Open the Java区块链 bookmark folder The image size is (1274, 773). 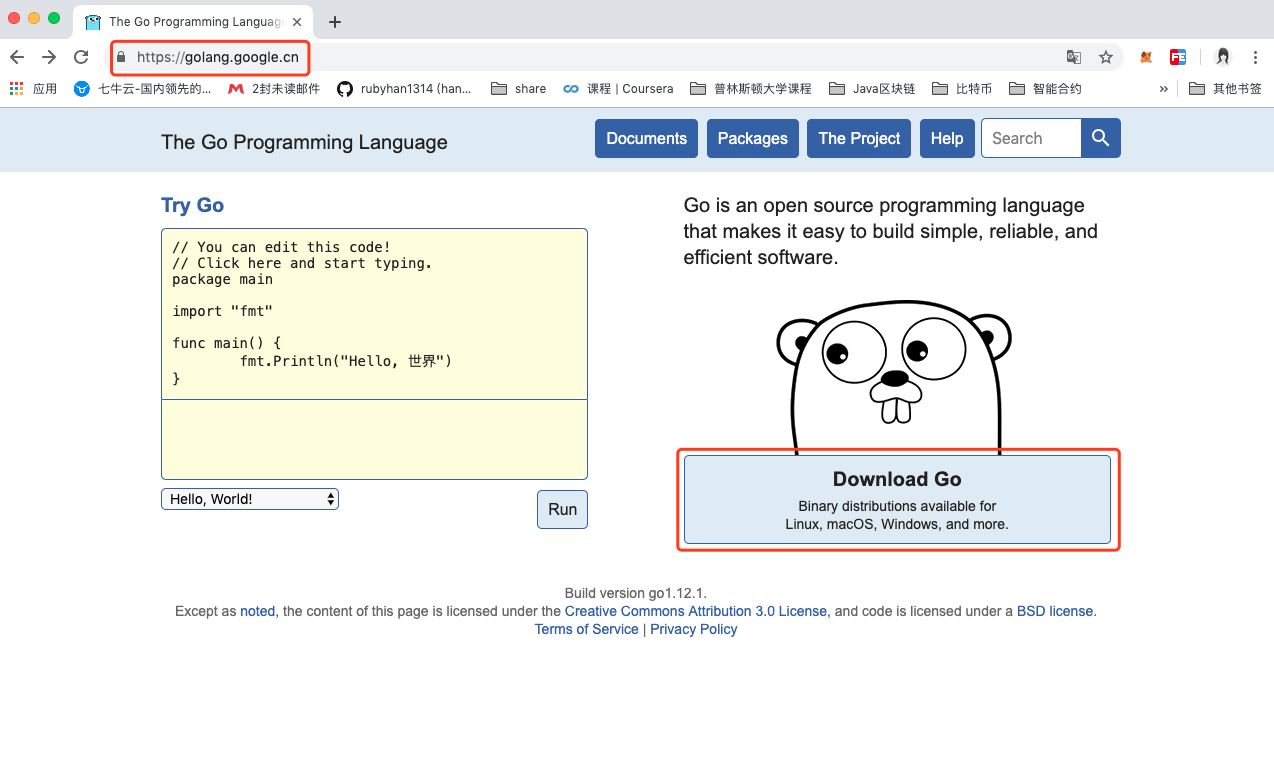point(872,89)
